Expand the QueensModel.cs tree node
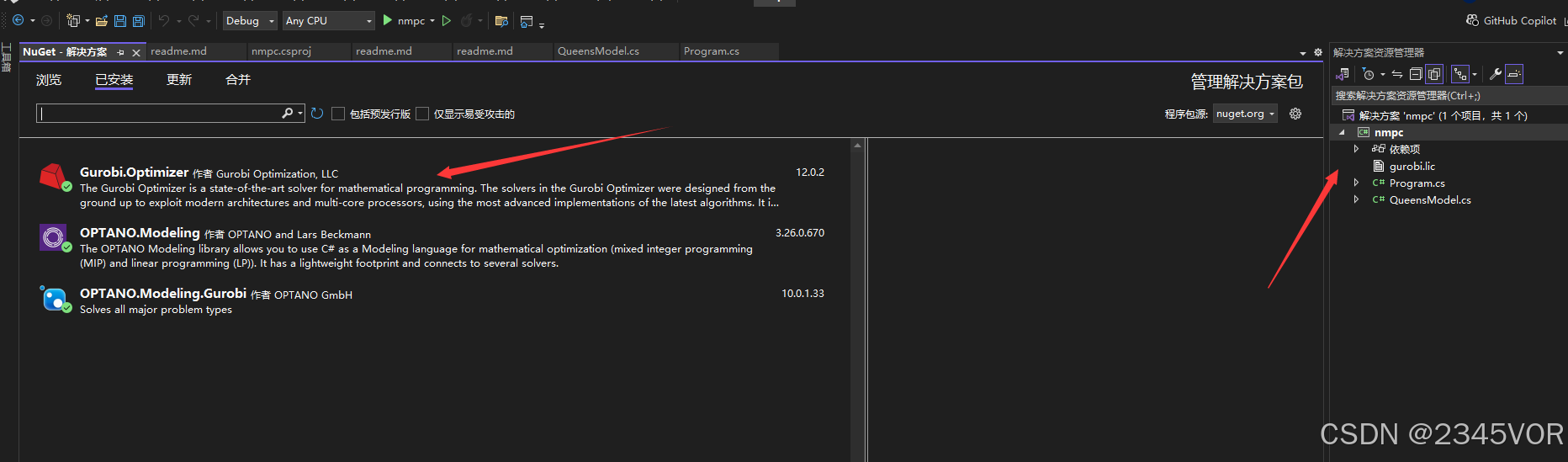Image resolution: width=1568 pixels, height=462 pixels. point(1356,199)
